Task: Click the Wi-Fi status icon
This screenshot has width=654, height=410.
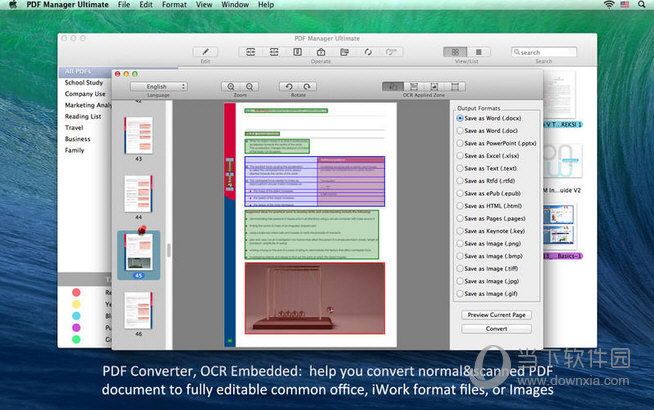Action: tap(609, 5)
